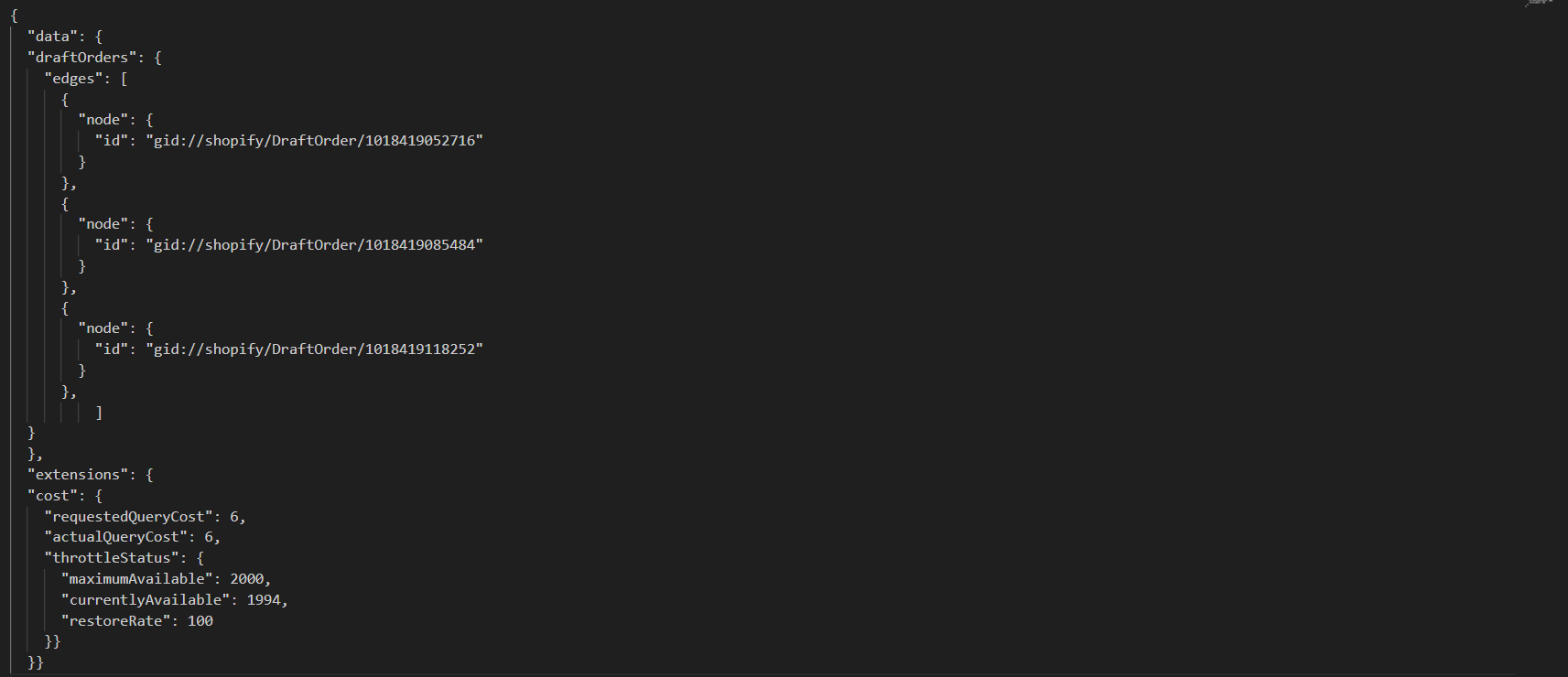Screen dimensions: 1568x677
Task: Click the "requestedQueryCost" key
Action: [129, 517]
